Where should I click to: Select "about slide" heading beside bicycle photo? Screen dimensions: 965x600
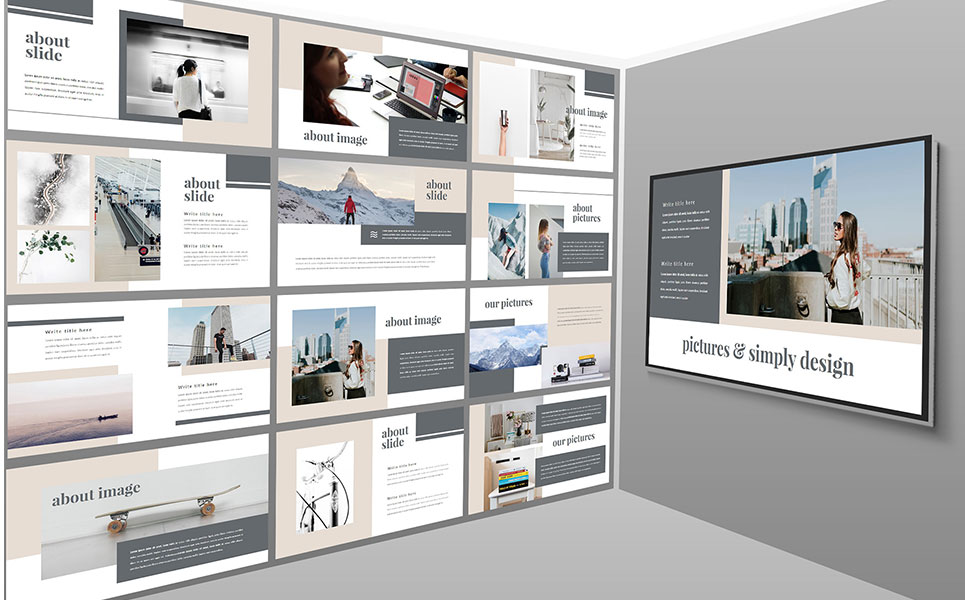point(394,437)
